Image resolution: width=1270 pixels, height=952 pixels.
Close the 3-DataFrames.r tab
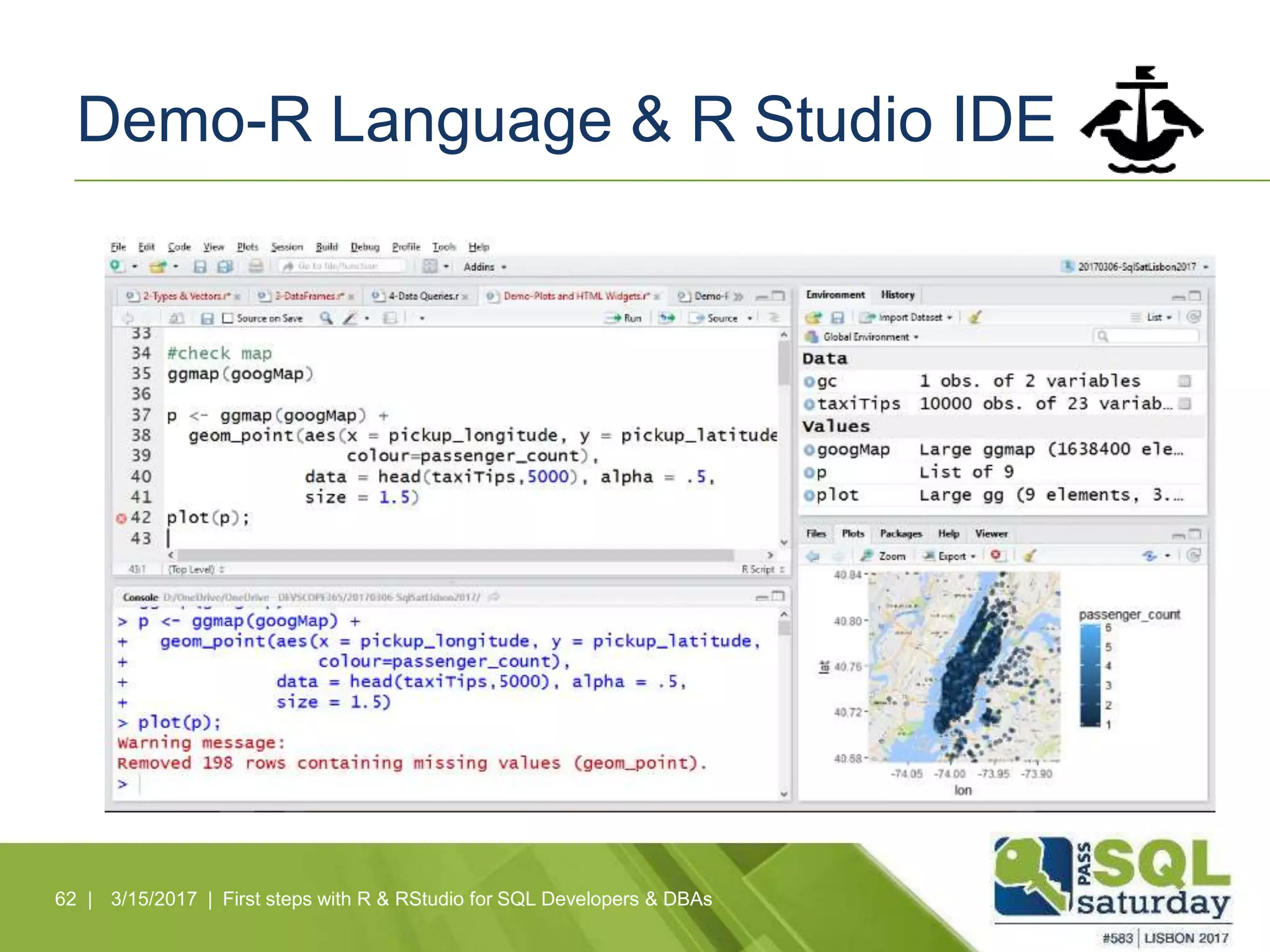point(351,297)
